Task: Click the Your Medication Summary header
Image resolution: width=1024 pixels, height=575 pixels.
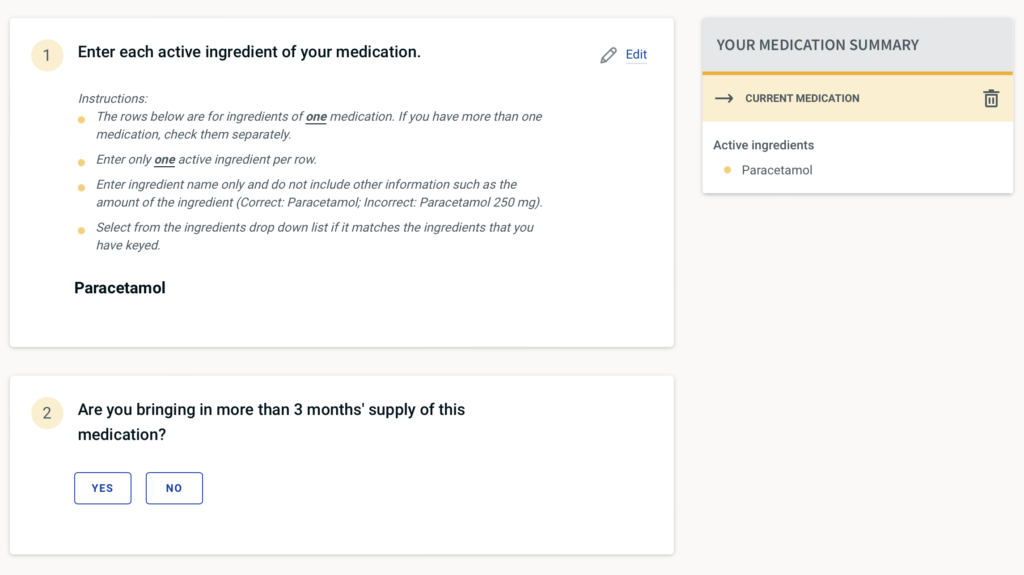Action: pos(817,45)
